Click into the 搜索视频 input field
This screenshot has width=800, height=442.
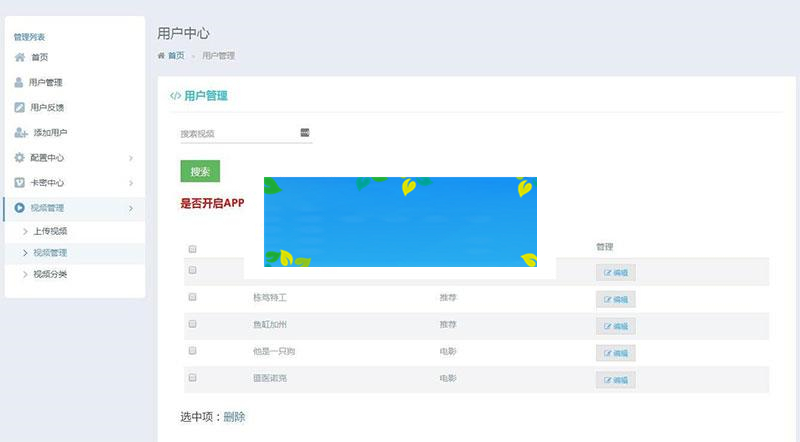(238, 133)
